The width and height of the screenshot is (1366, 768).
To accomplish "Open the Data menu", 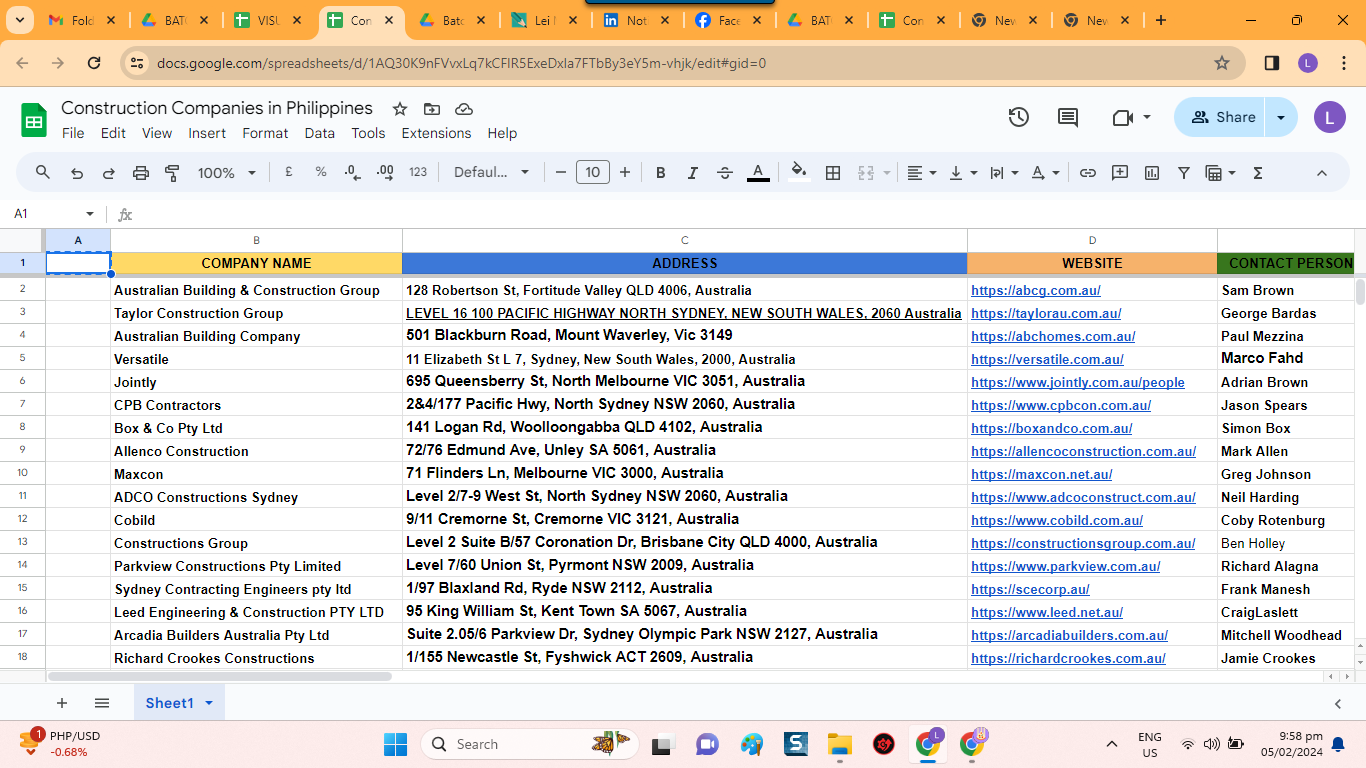I will tap(320, 133).
